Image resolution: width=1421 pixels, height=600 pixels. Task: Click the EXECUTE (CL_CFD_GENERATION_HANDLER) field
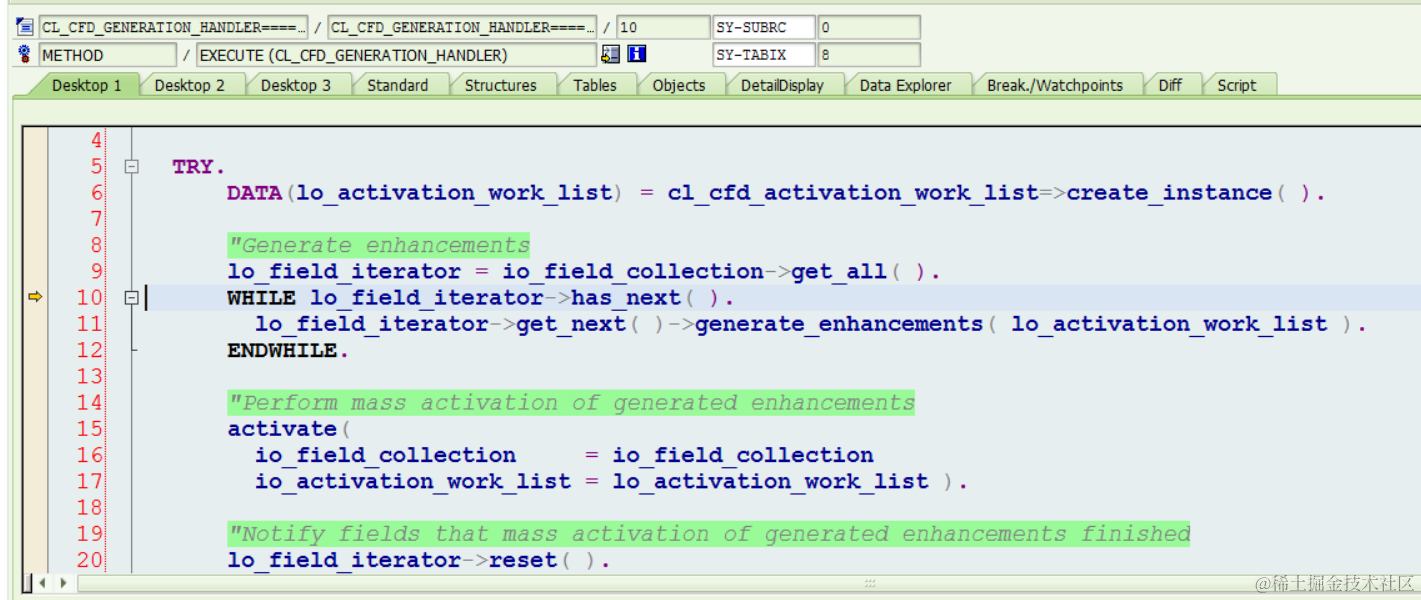396,55
